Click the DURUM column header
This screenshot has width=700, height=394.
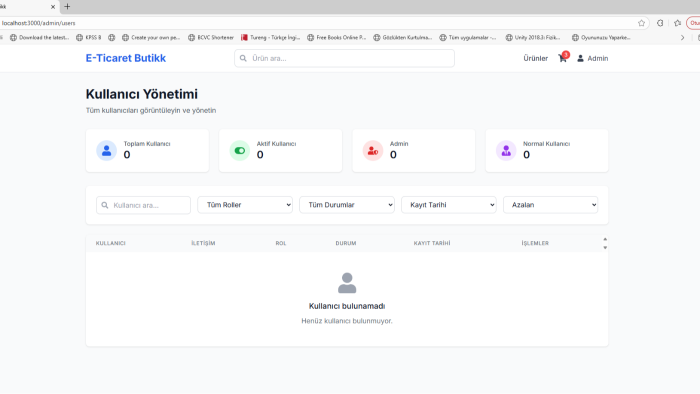(346, 243)
